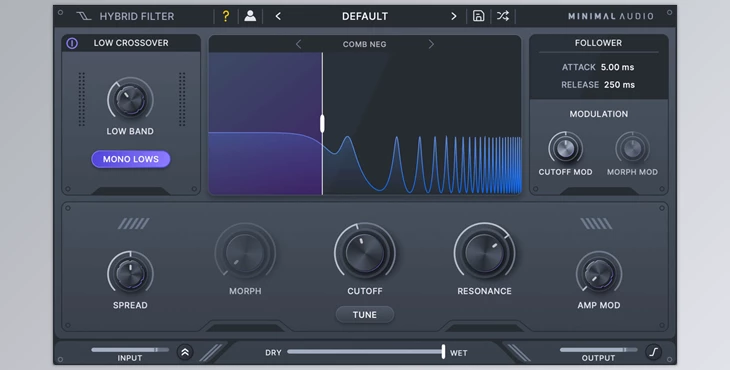Click the Morph Mod knob

pos(632,149)
